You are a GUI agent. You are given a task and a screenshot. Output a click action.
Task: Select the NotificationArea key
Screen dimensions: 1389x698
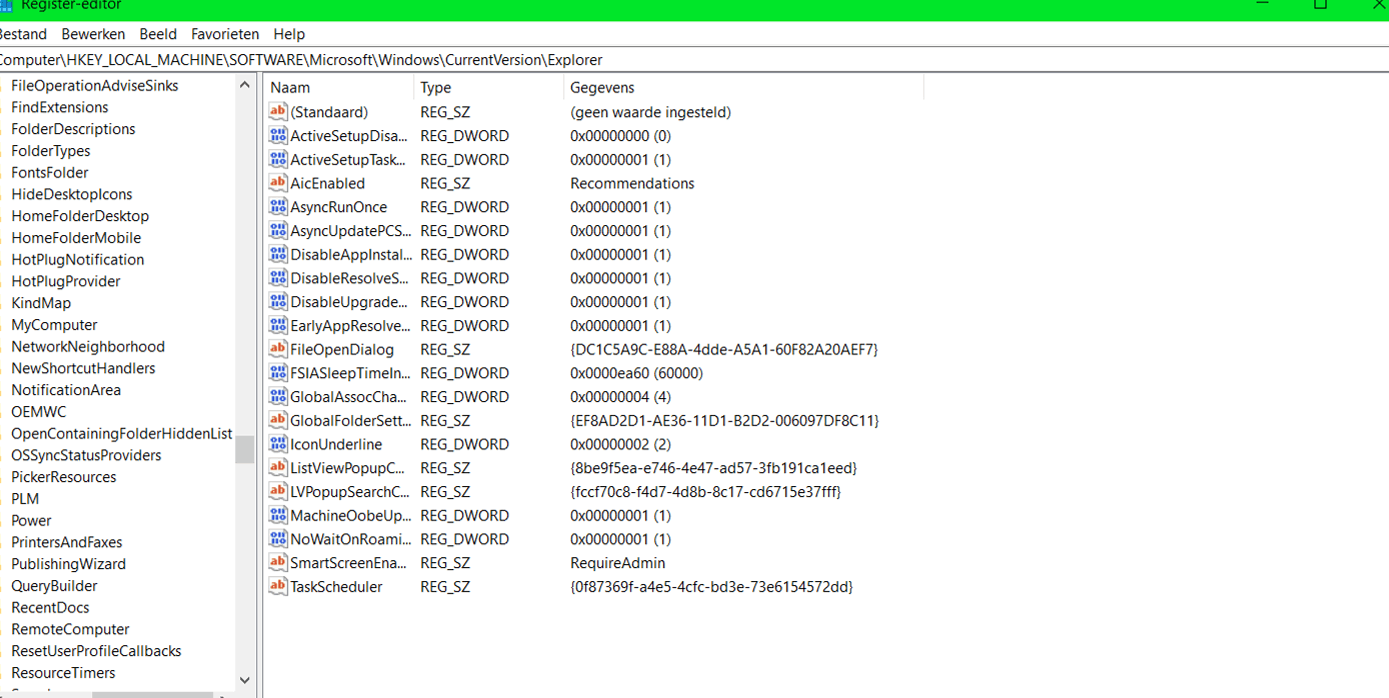(x=66, y=390)
